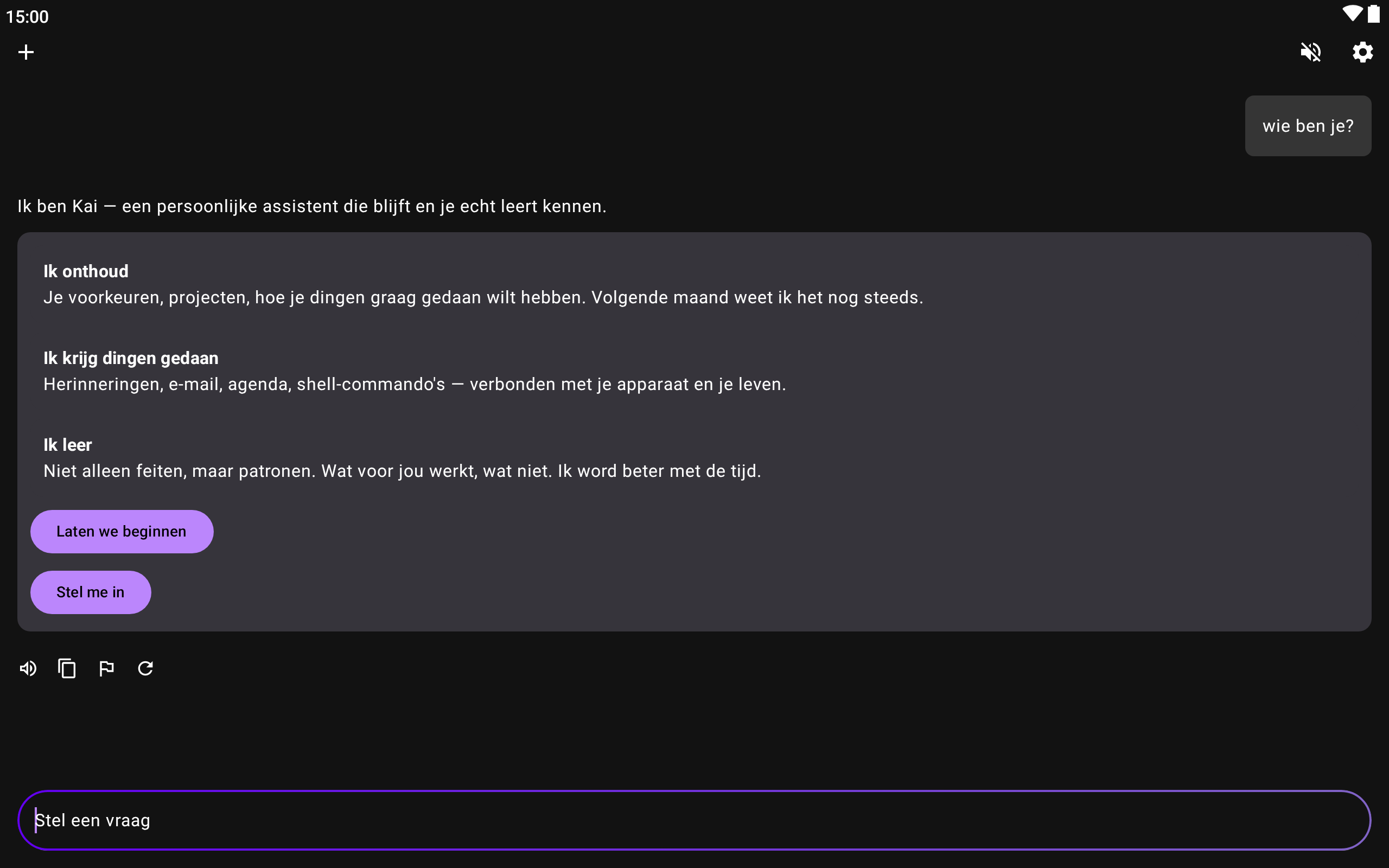Flag the assistant response
The height and width of the screenshot is (868, 1389).
pos(106,668)
